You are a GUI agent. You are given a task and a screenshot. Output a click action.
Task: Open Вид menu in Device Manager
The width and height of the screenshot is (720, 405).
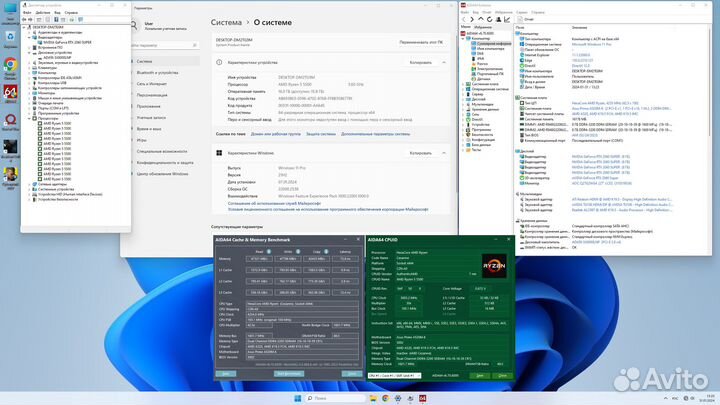coord(57,13)
